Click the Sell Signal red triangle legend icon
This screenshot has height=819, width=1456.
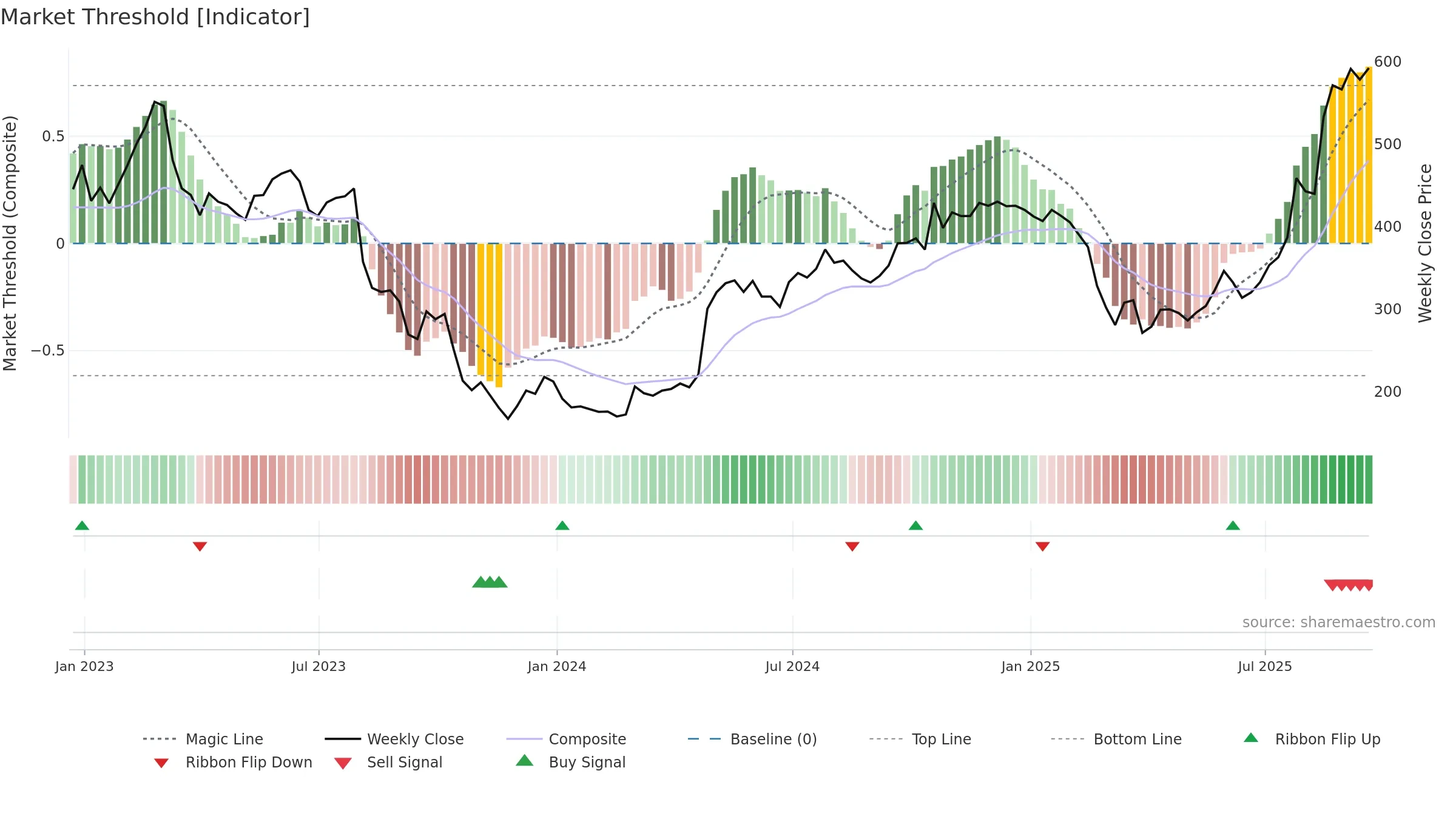(343, 763)
